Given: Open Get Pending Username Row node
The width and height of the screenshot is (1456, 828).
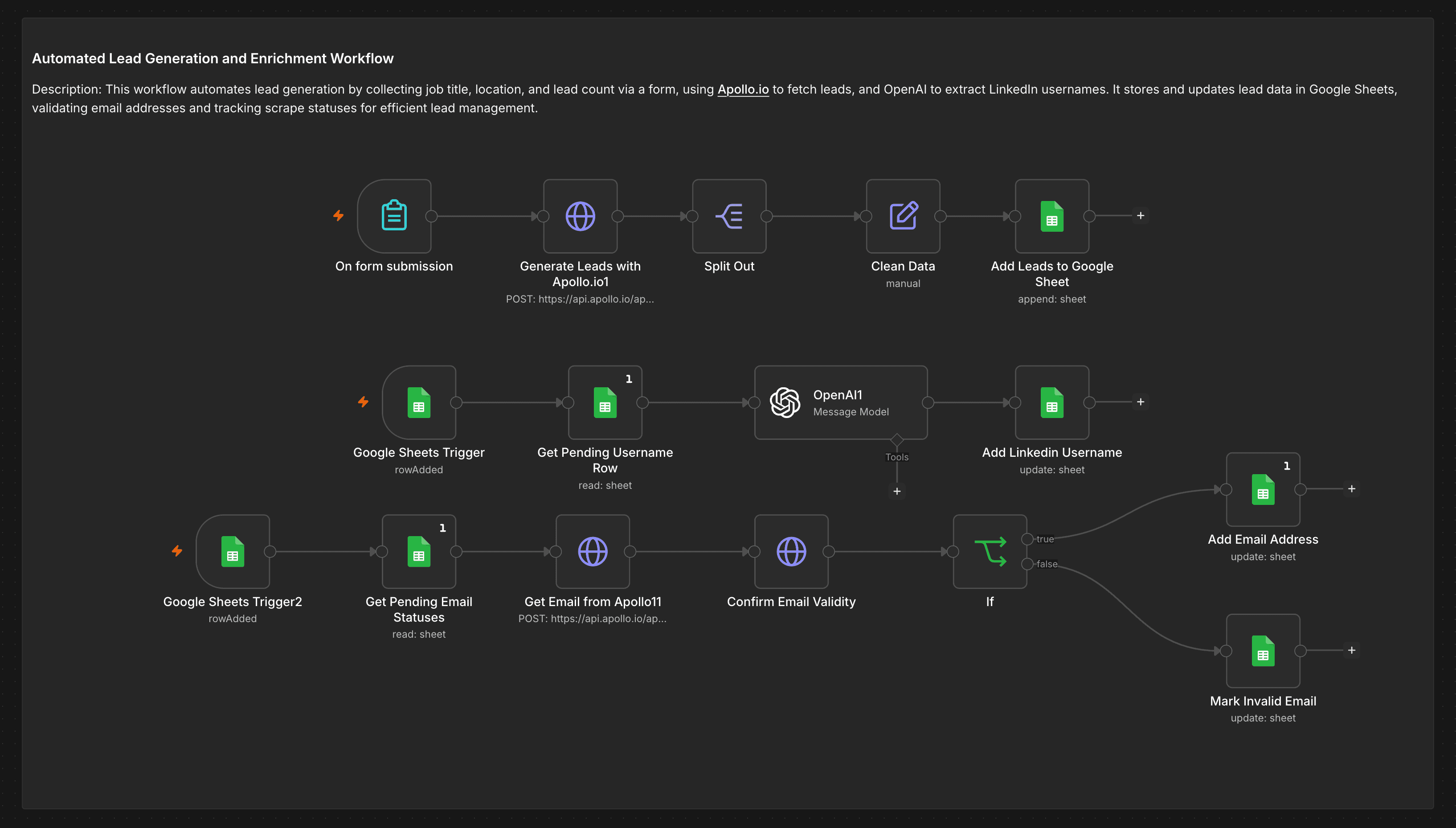Looking at the screenshot, I should pos(605,402).
